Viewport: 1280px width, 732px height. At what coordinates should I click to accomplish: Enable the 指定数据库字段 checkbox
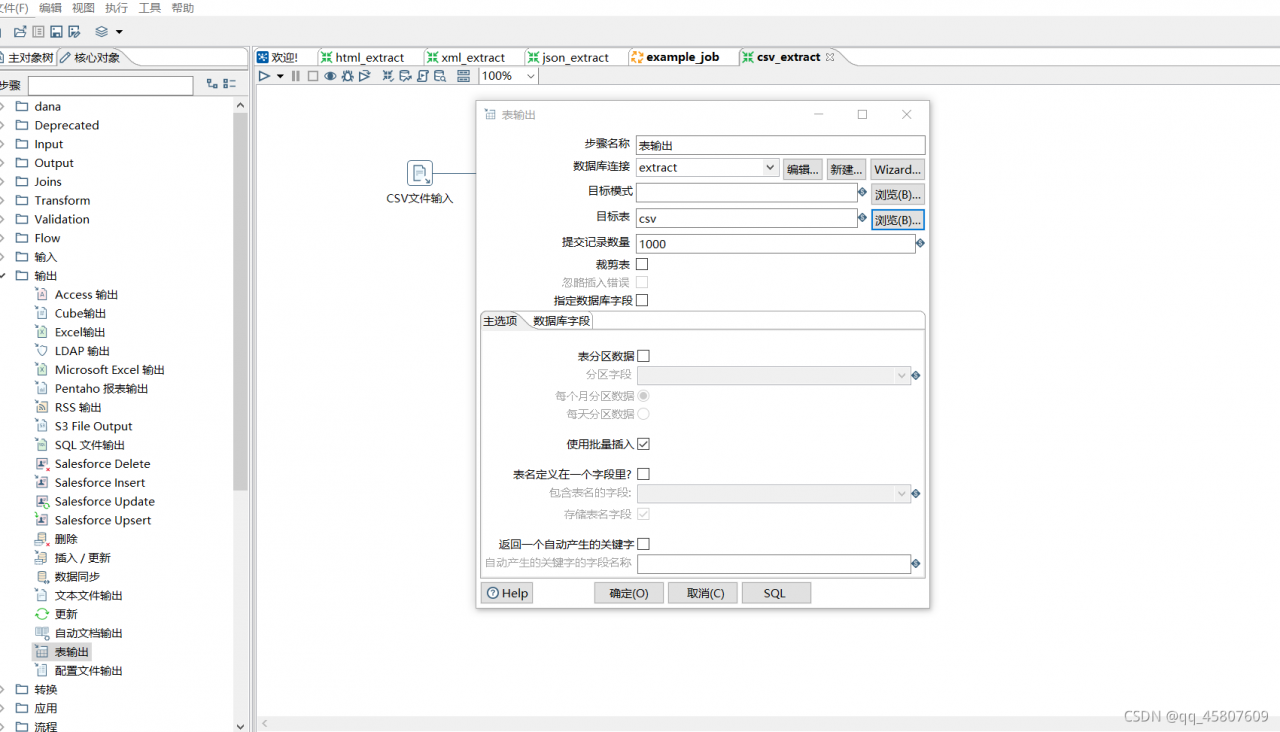pyautogui.click(x=642, y=300)
